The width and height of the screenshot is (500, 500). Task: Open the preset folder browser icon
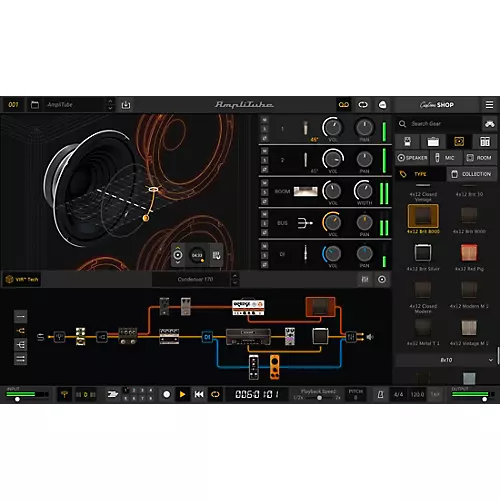tap(35, 105)
